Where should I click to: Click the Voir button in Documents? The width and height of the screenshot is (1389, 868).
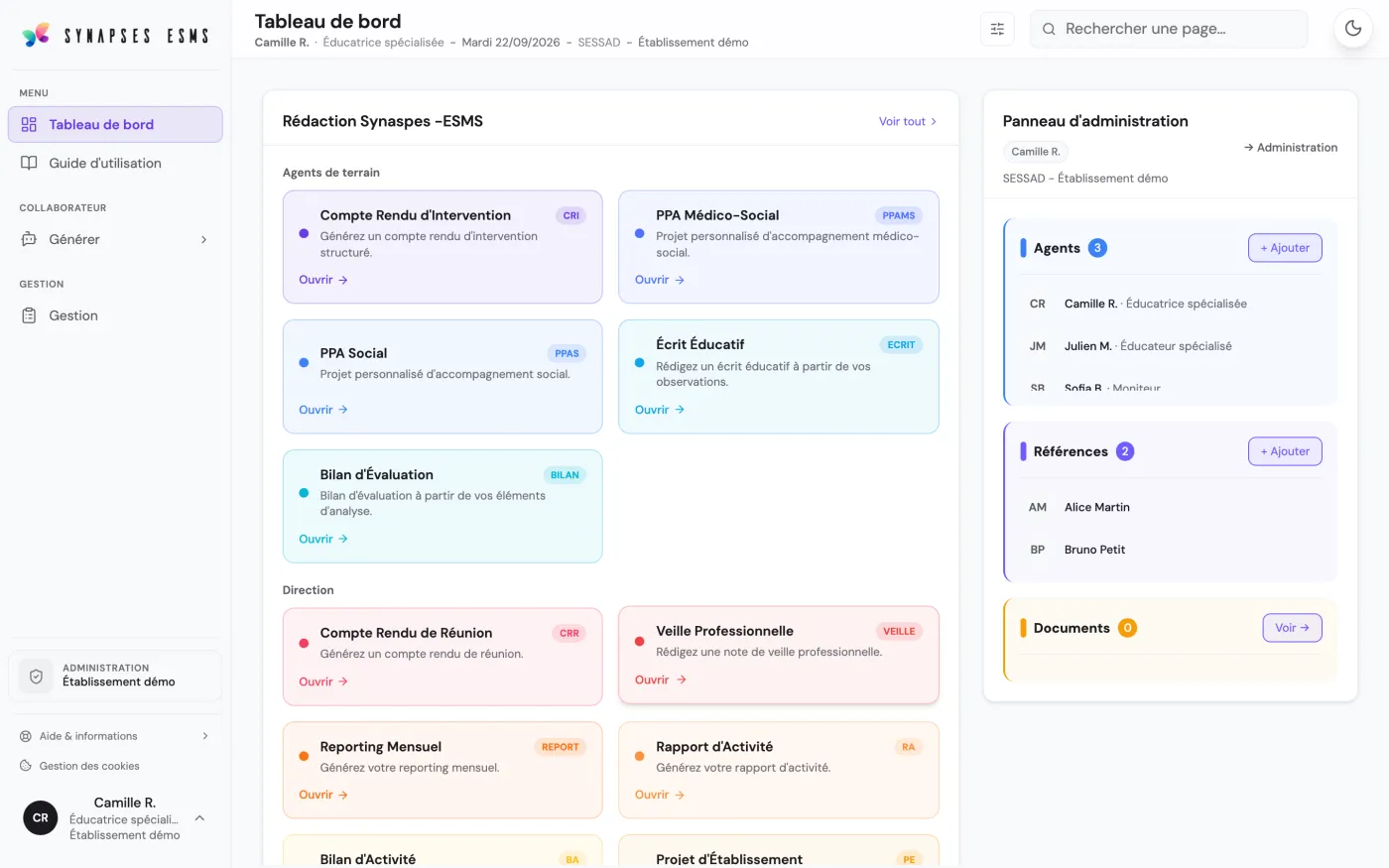point(1292,628)
